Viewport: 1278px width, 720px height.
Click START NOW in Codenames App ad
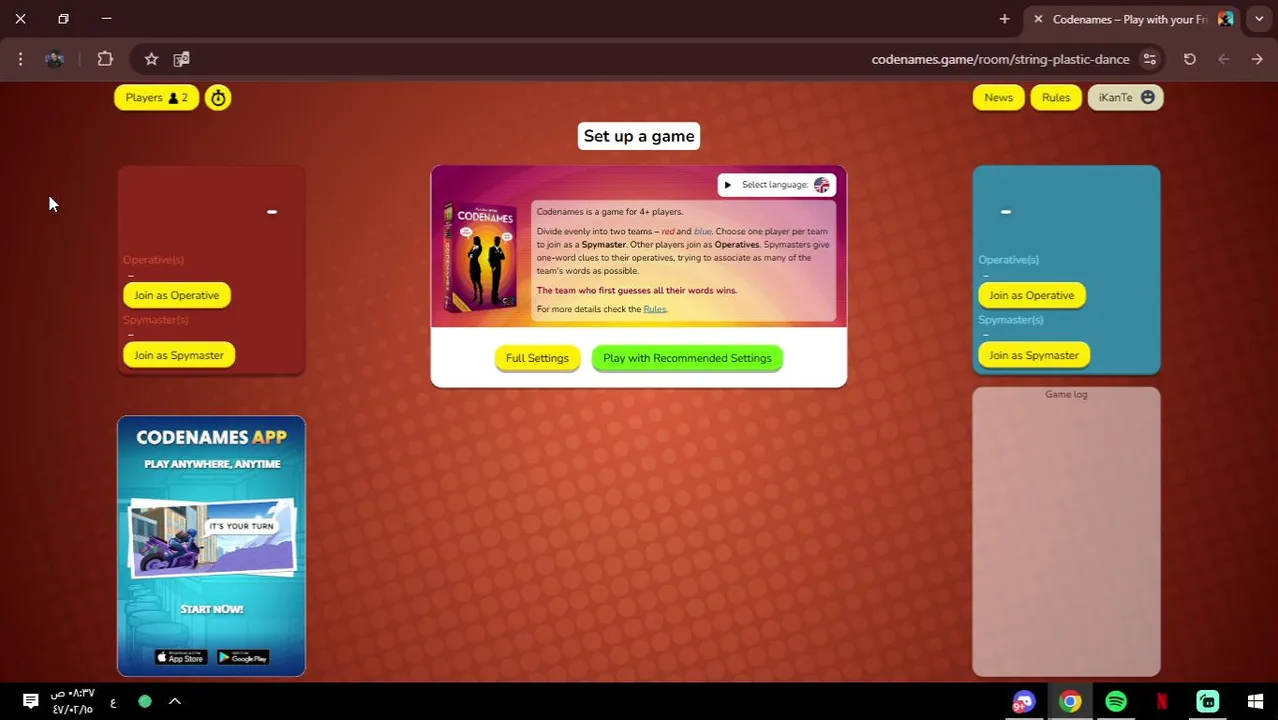point(211,609)
